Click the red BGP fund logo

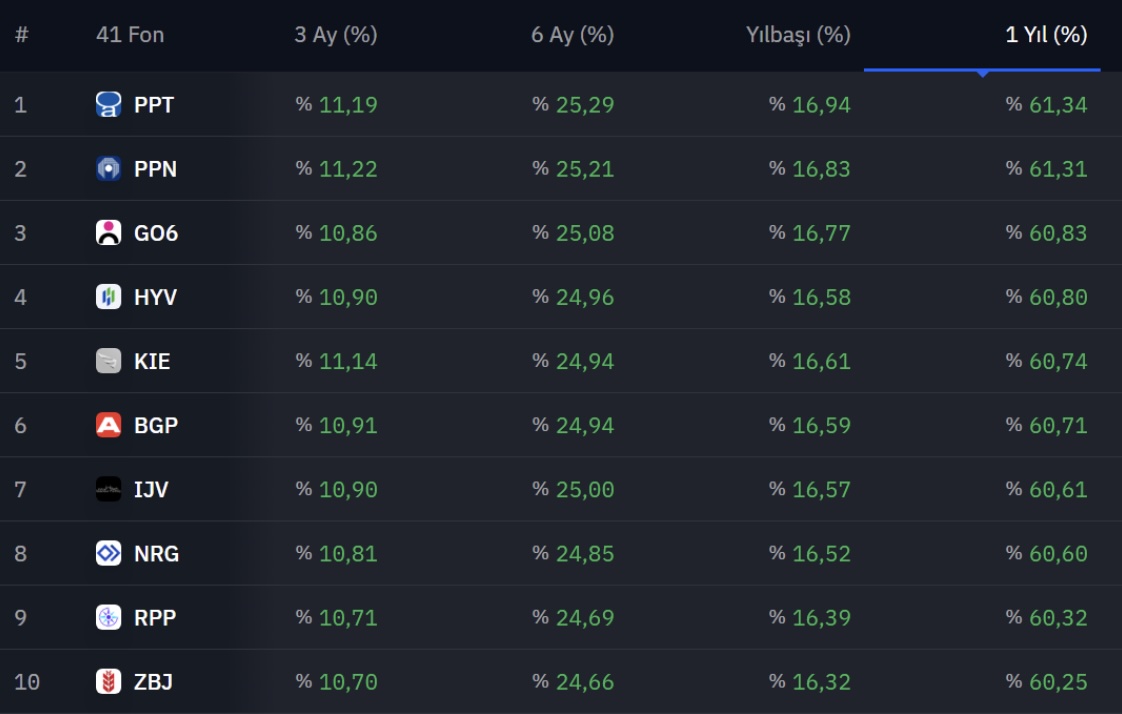108,425
